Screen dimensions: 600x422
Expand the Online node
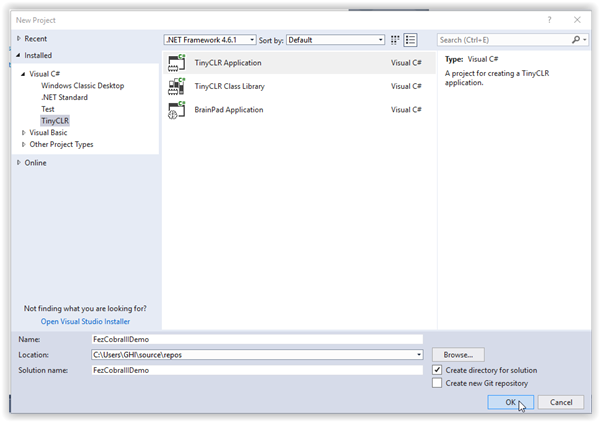click(x=18, y=163)
